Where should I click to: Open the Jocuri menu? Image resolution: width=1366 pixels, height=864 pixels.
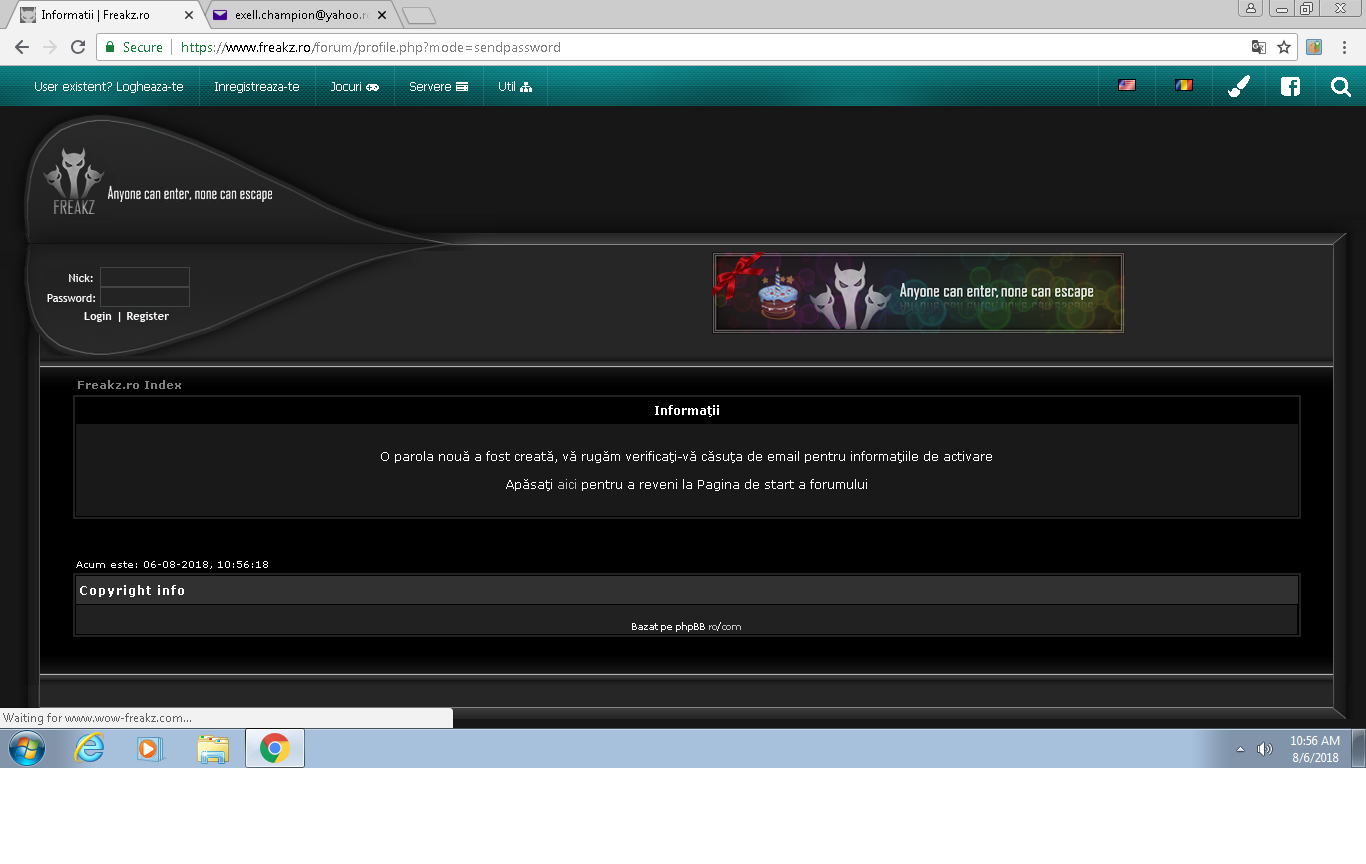[x=354, y=87]
